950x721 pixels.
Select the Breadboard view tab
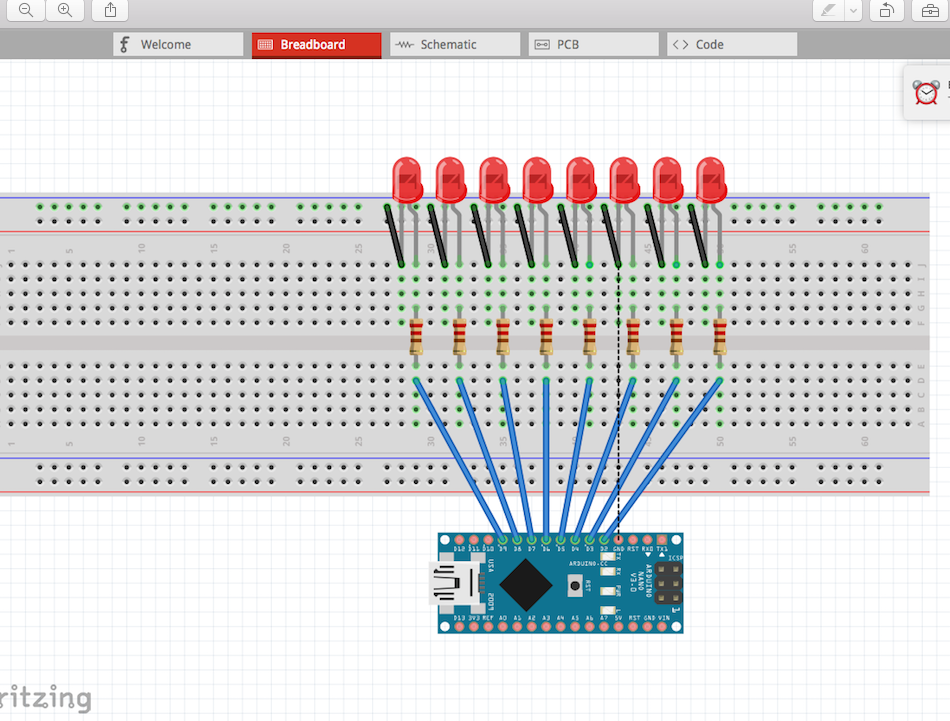tap(316, 45)
